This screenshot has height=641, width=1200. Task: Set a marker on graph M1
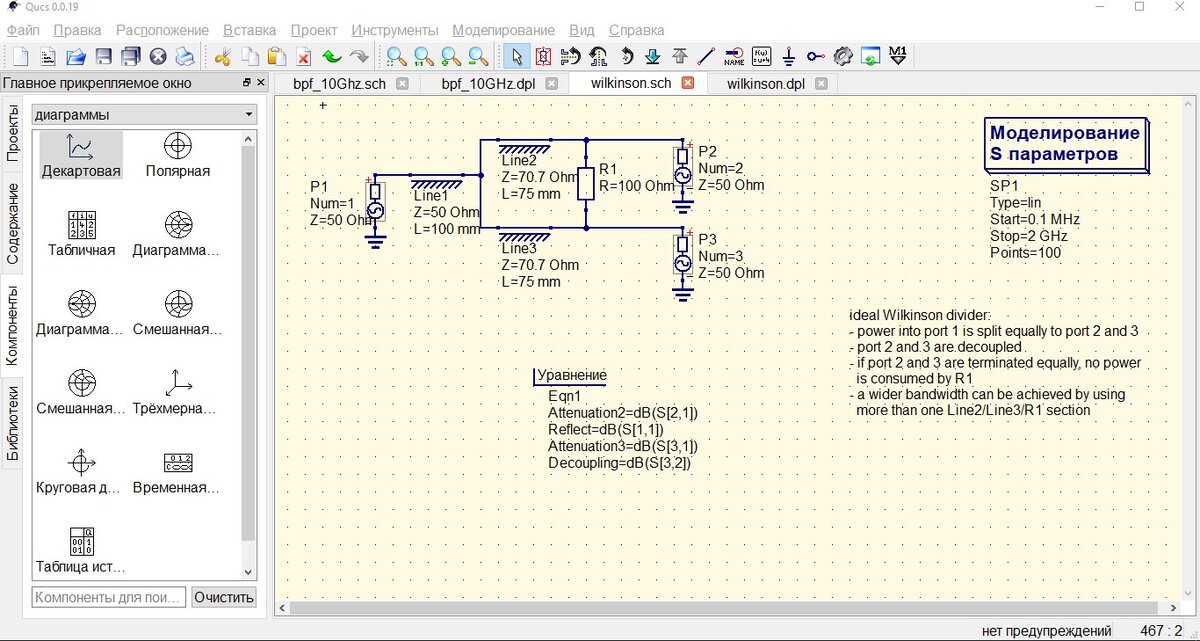click(x=898, y=56)
